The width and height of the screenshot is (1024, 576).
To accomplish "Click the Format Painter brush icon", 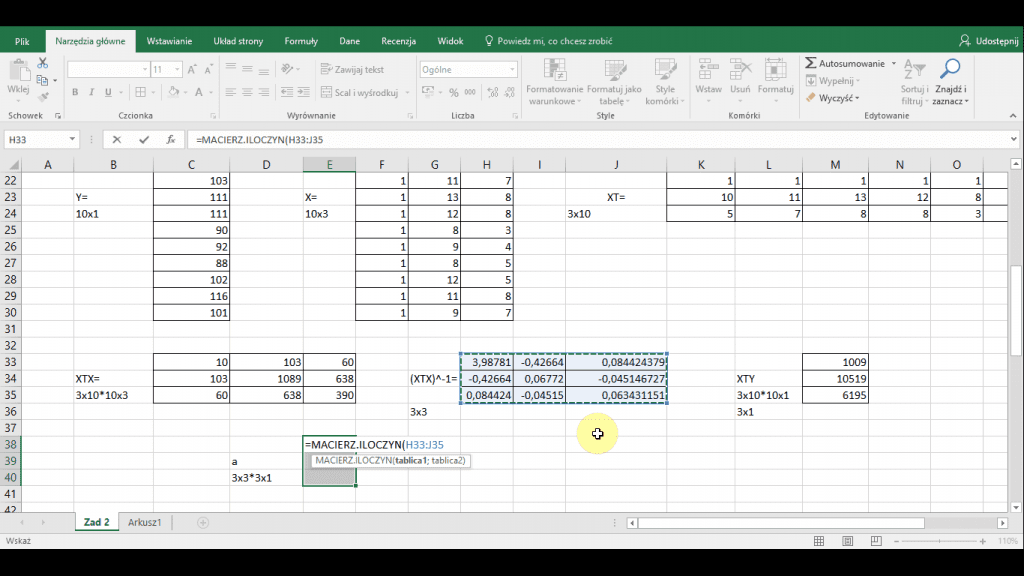I will [x=42, y=97].
